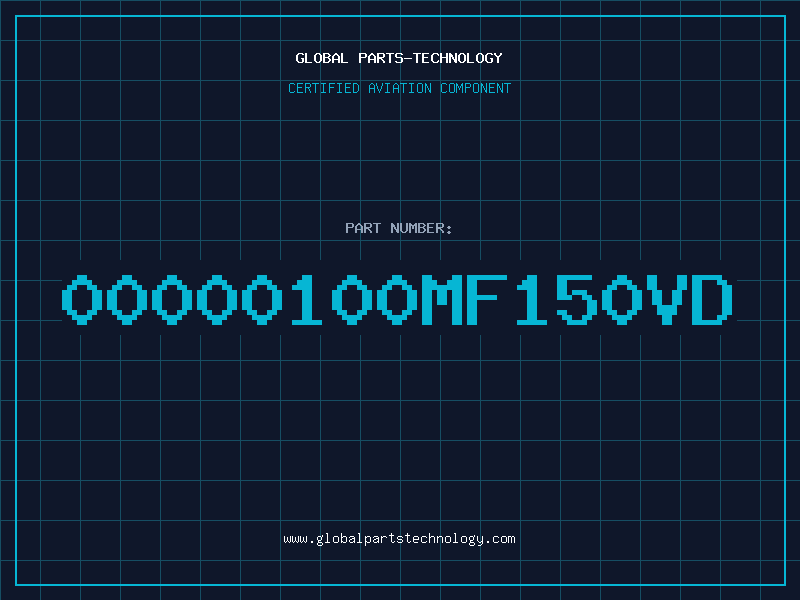
Task: Click the GLOBAL PARTS-TECHNOLOGY heading
Action: 399,58
